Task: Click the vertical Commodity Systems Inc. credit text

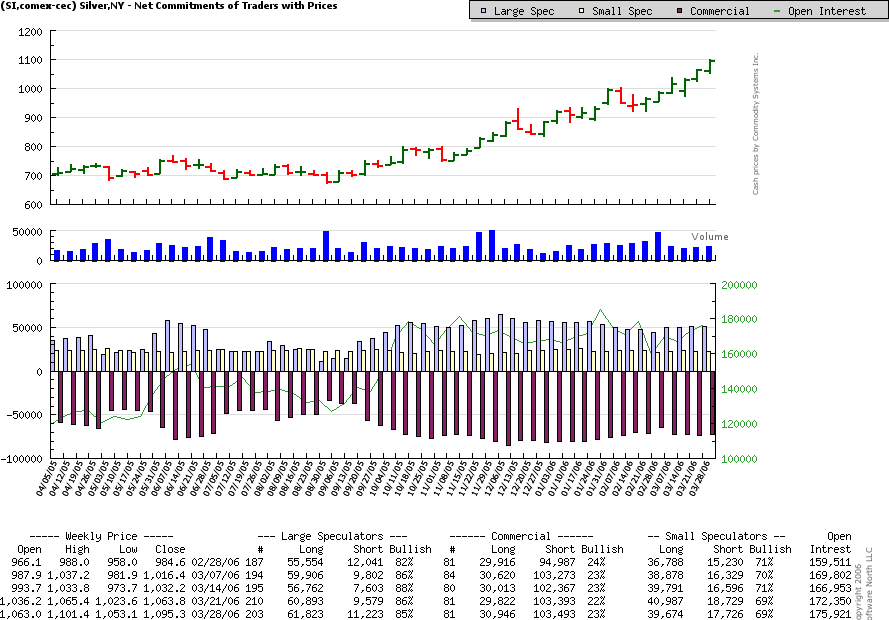Action: pyautogui.click(x=757, y=123)
